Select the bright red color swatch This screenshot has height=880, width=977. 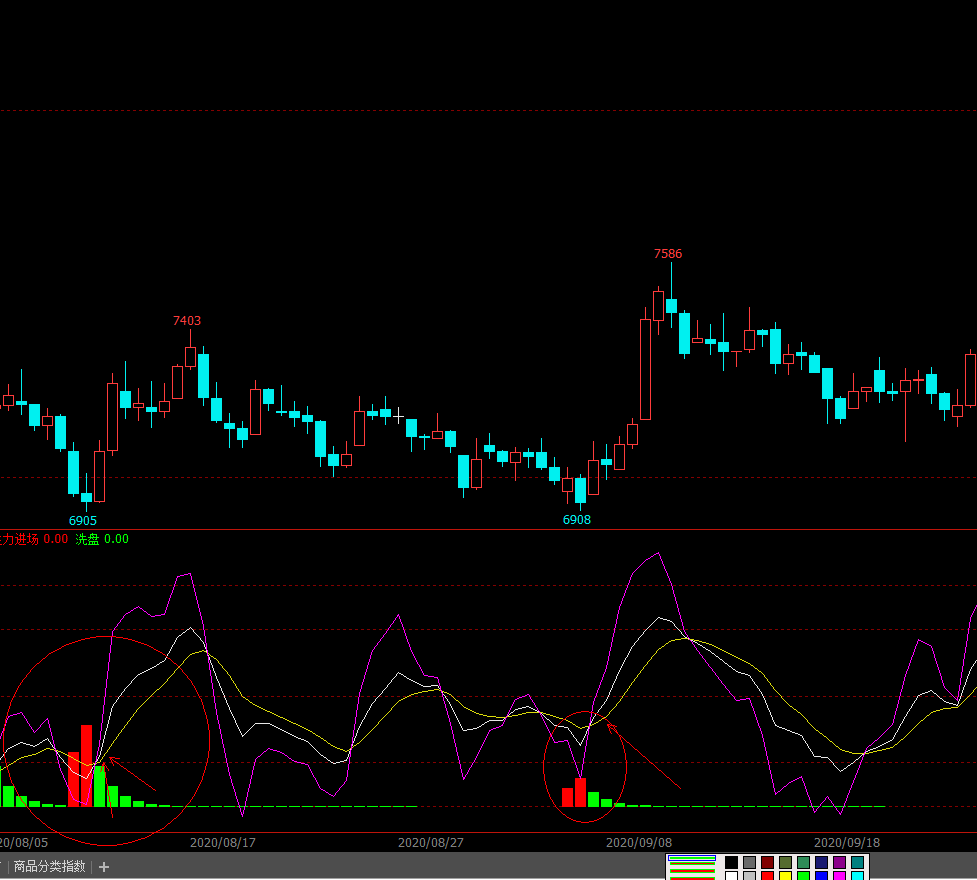(x=768, y=876)
